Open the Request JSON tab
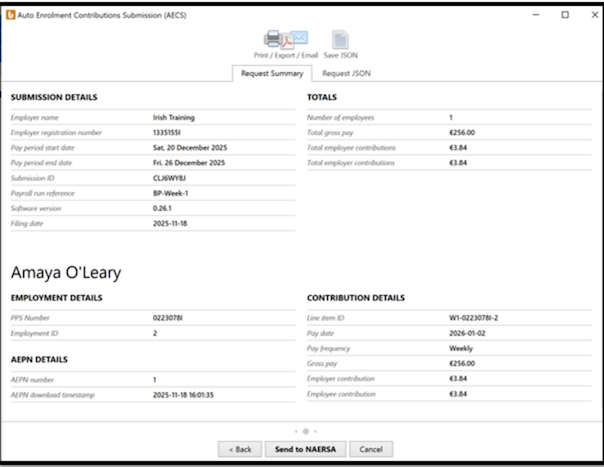Screen dimensions: 604x467 coord(346,73)
